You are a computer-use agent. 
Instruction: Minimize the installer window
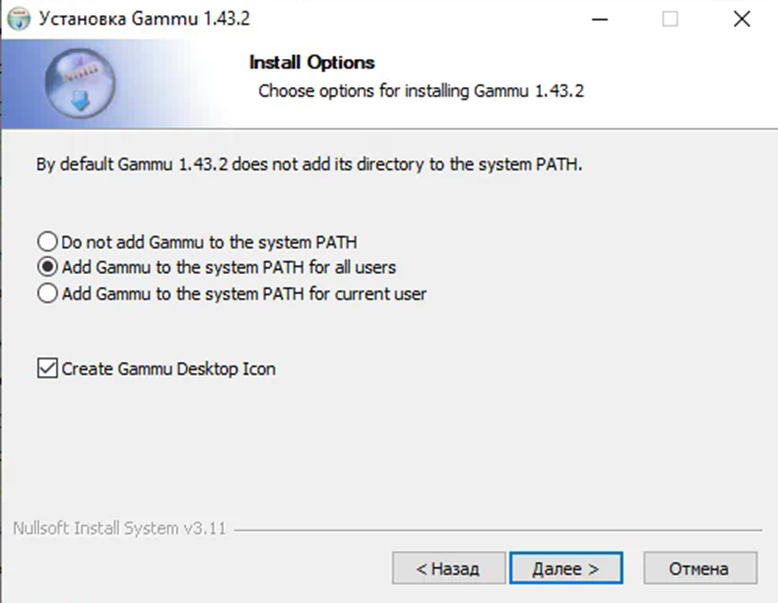[x=599, y=18]
